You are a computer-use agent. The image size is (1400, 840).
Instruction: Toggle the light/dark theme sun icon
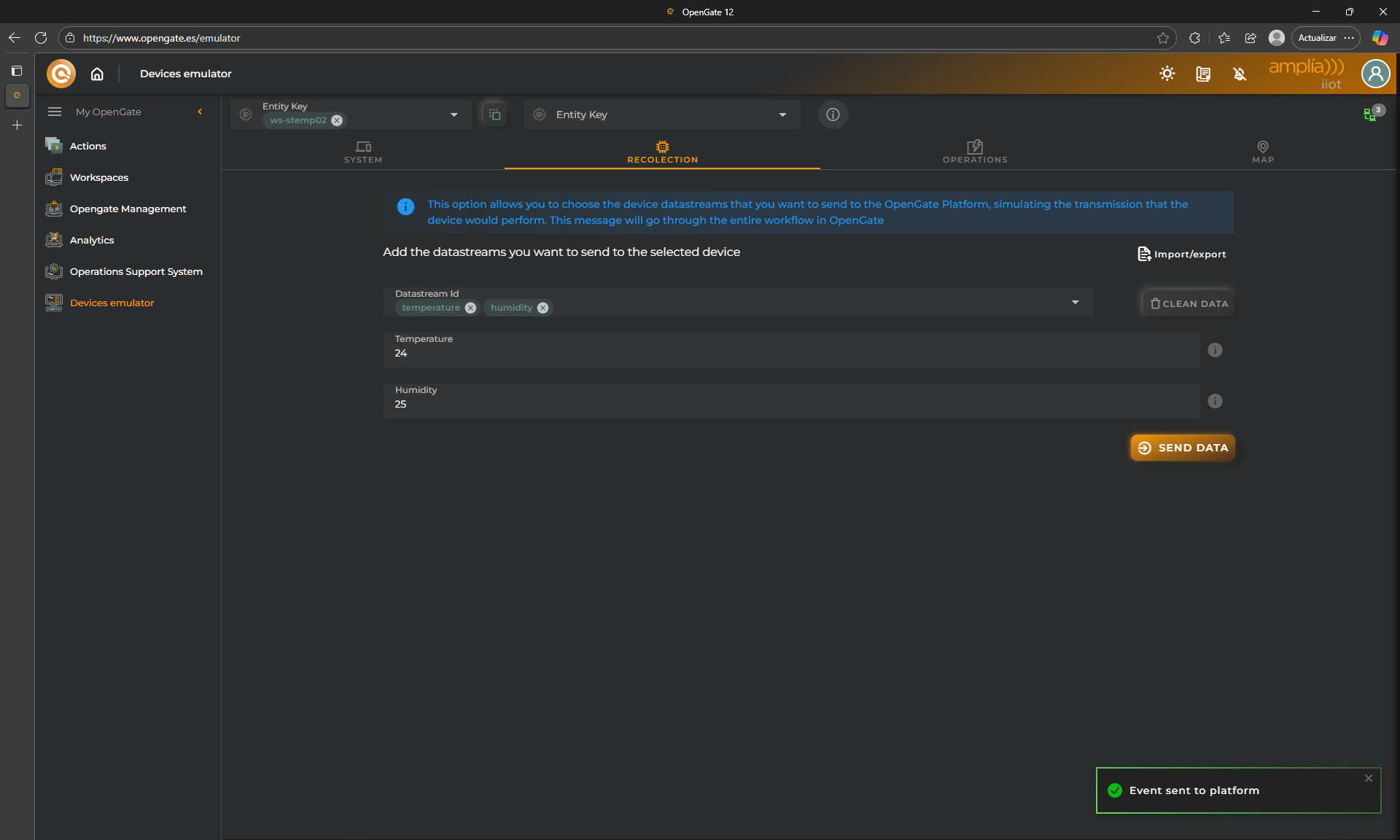pos(1167,74)
